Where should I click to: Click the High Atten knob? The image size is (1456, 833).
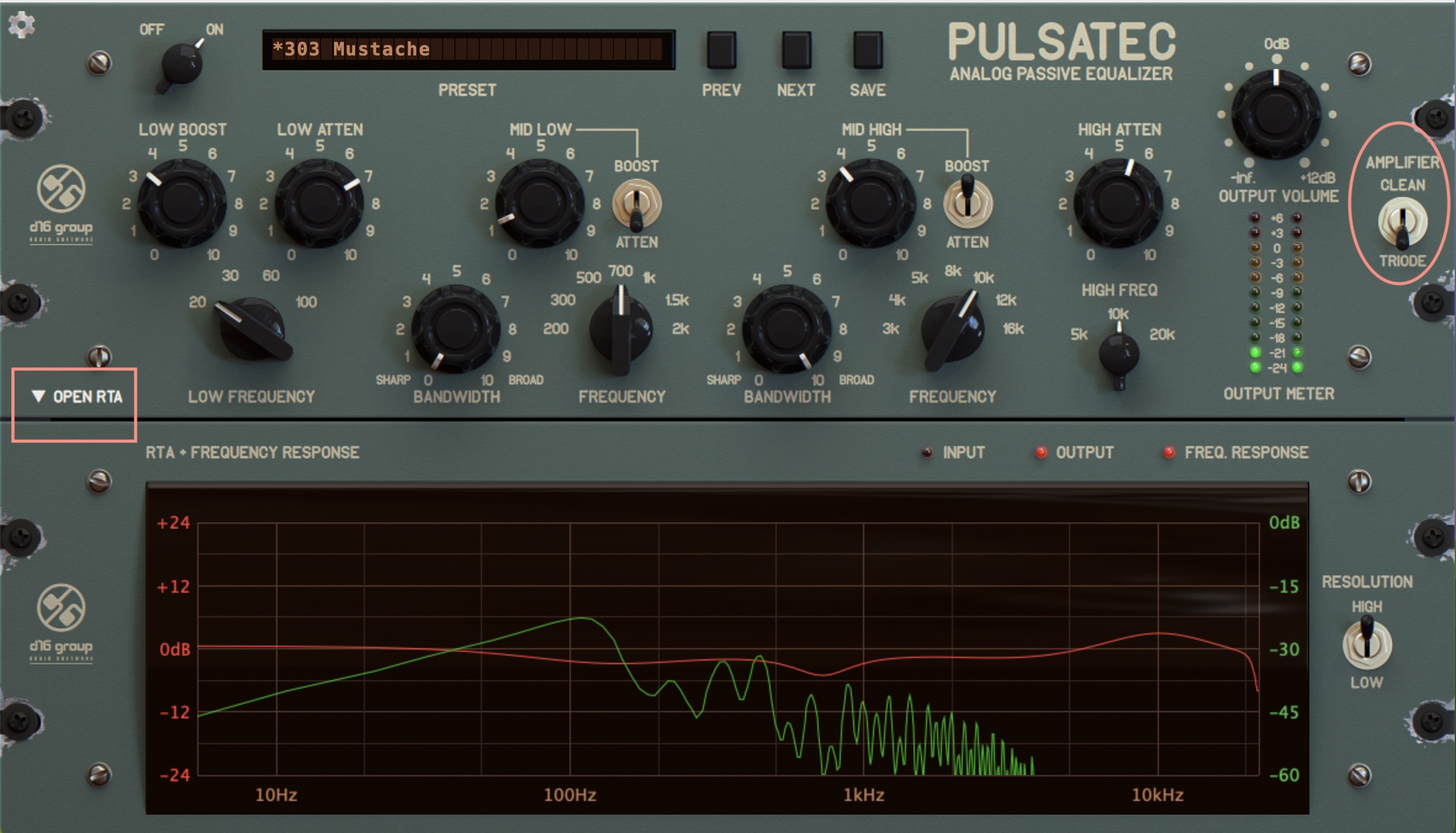click(1118, 203)
